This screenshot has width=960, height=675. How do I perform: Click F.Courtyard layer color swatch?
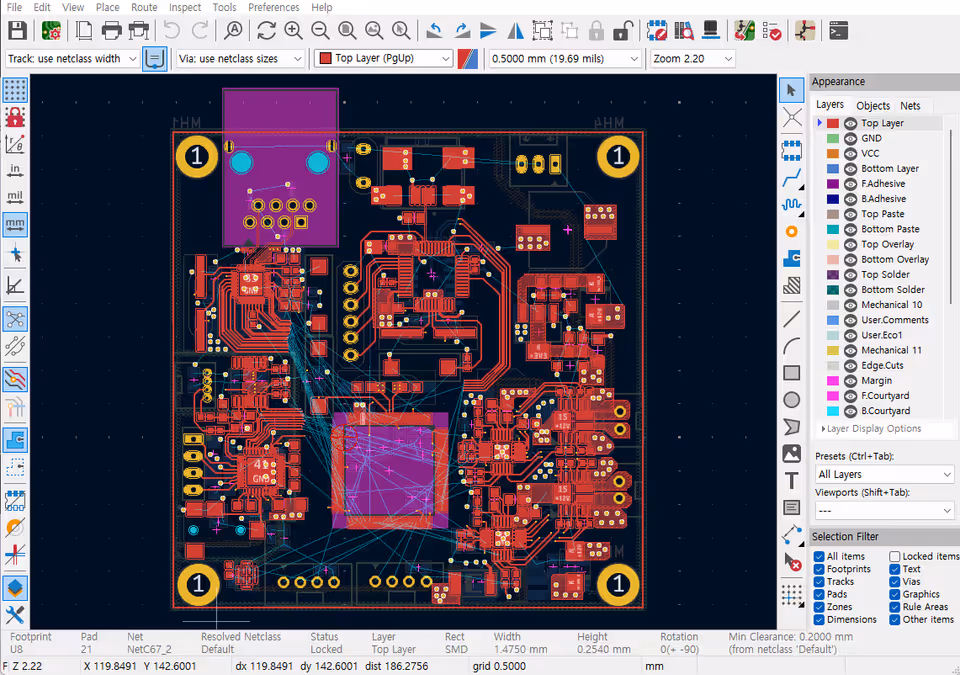click(x=833, y=396)
